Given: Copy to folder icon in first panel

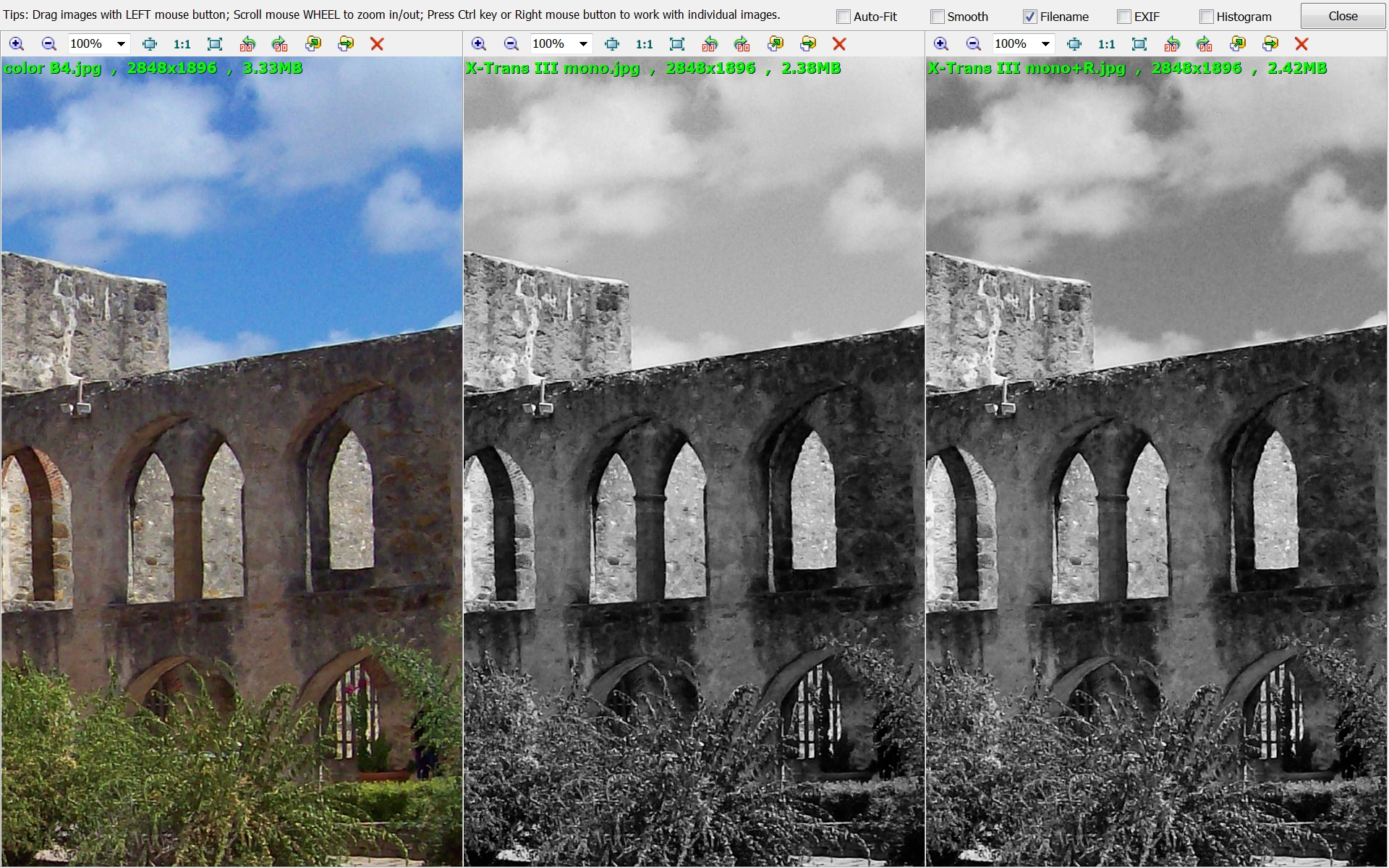Looking at the screenshot, I should (313, 44).
